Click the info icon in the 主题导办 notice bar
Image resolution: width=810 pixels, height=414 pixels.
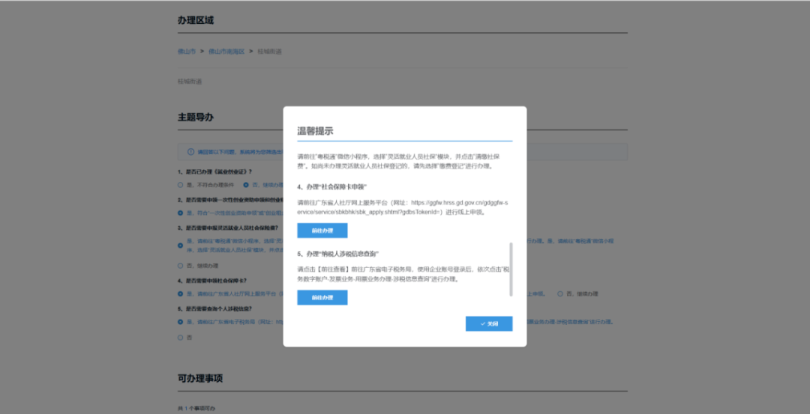point(191,152)
